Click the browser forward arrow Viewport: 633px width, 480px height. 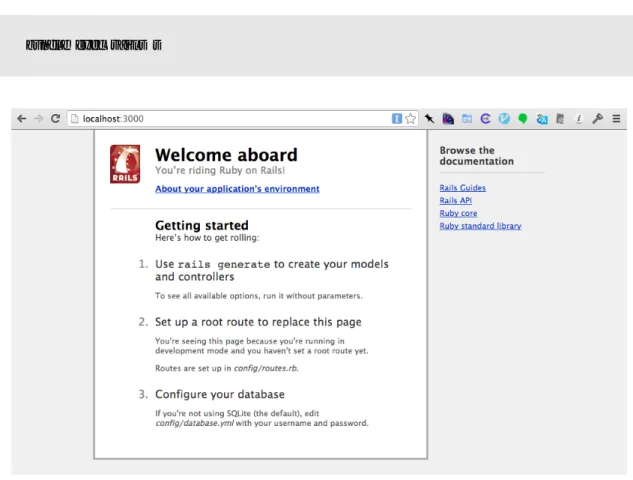tap(39, 119)
